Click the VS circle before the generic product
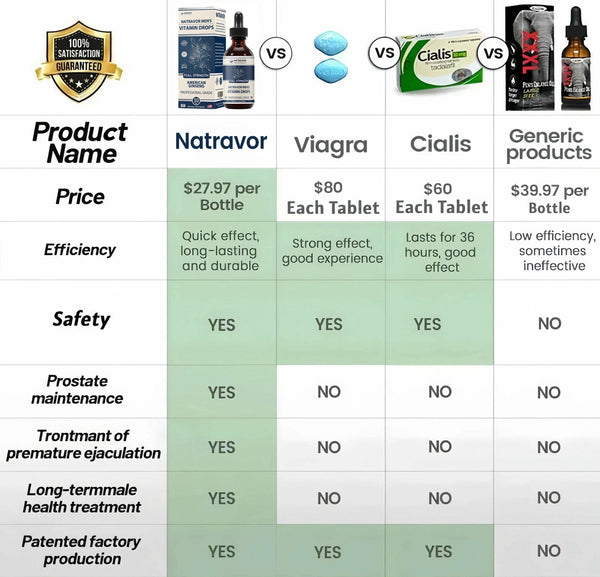The image size is (600, 577). (492, 51)
